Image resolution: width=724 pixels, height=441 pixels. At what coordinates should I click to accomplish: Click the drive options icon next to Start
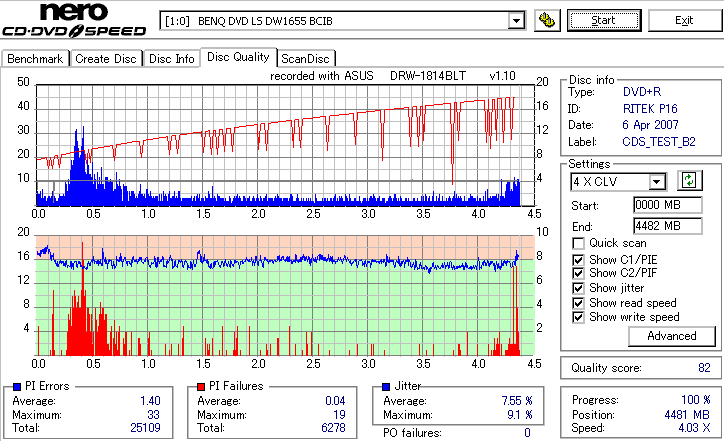(547, 21)
